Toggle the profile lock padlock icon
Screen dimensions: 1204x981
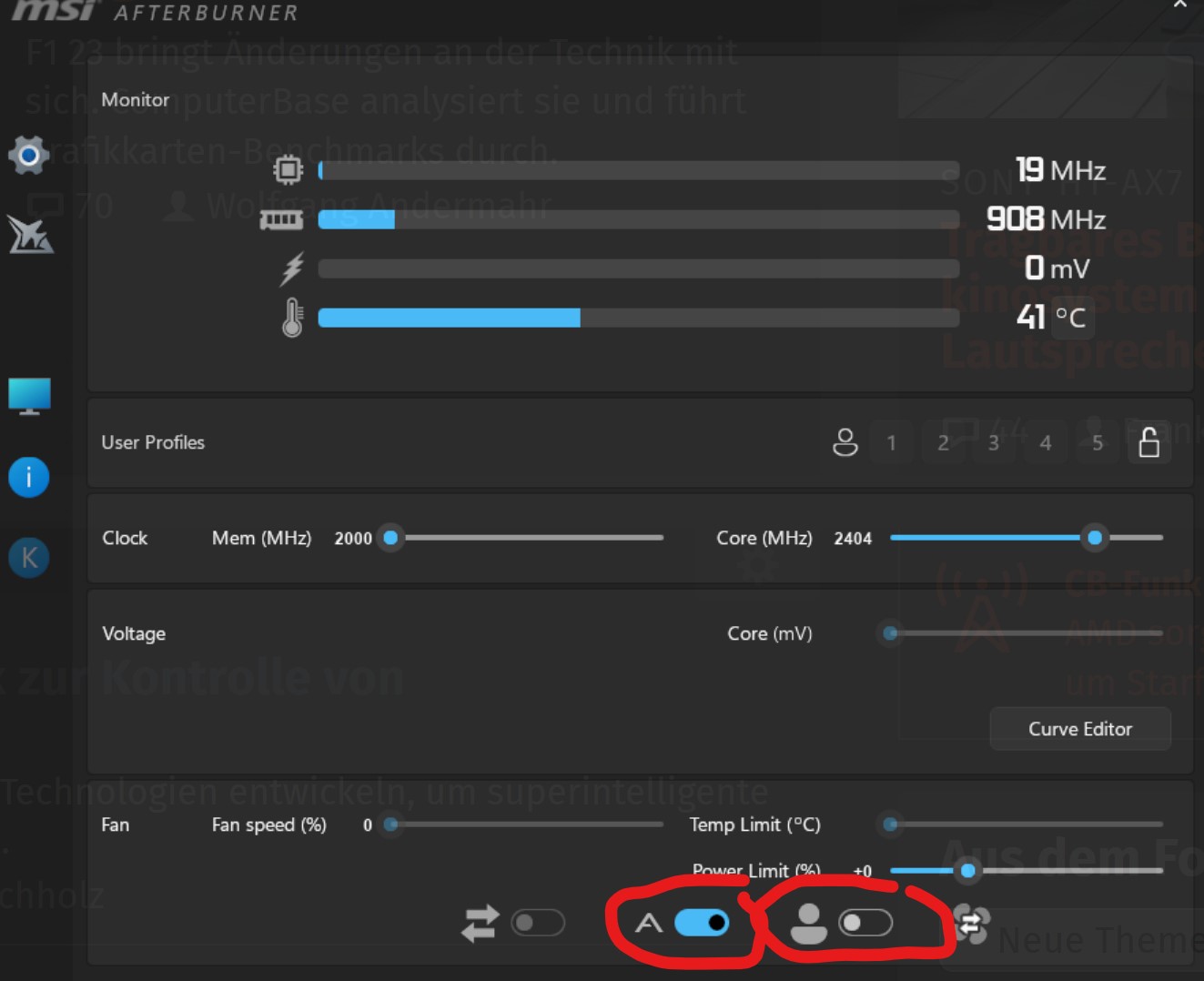(x=1149, y=442)
